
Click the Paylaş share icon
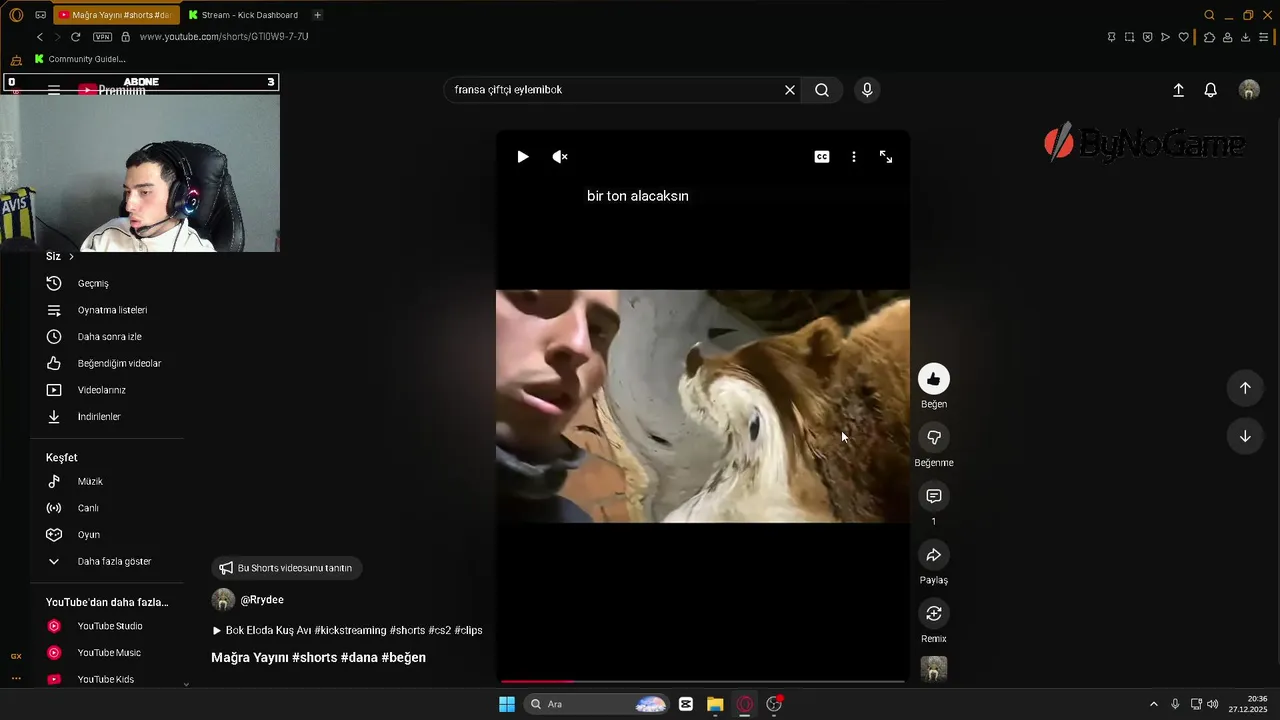pyautogui.click(x=934, y=555)
